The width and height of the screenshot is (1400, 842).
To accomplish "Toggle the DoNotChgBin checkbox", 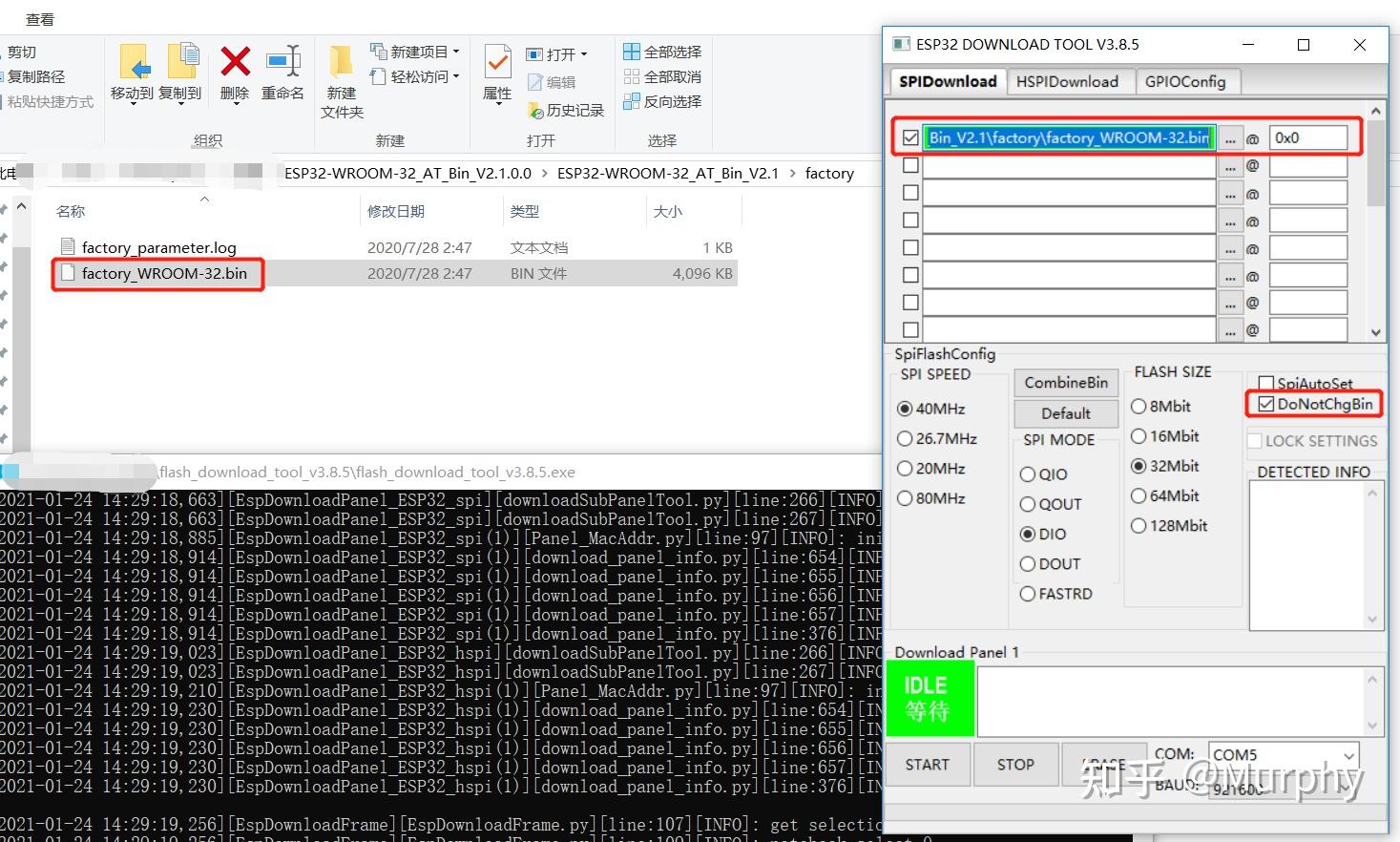I will coord(1266,404).
